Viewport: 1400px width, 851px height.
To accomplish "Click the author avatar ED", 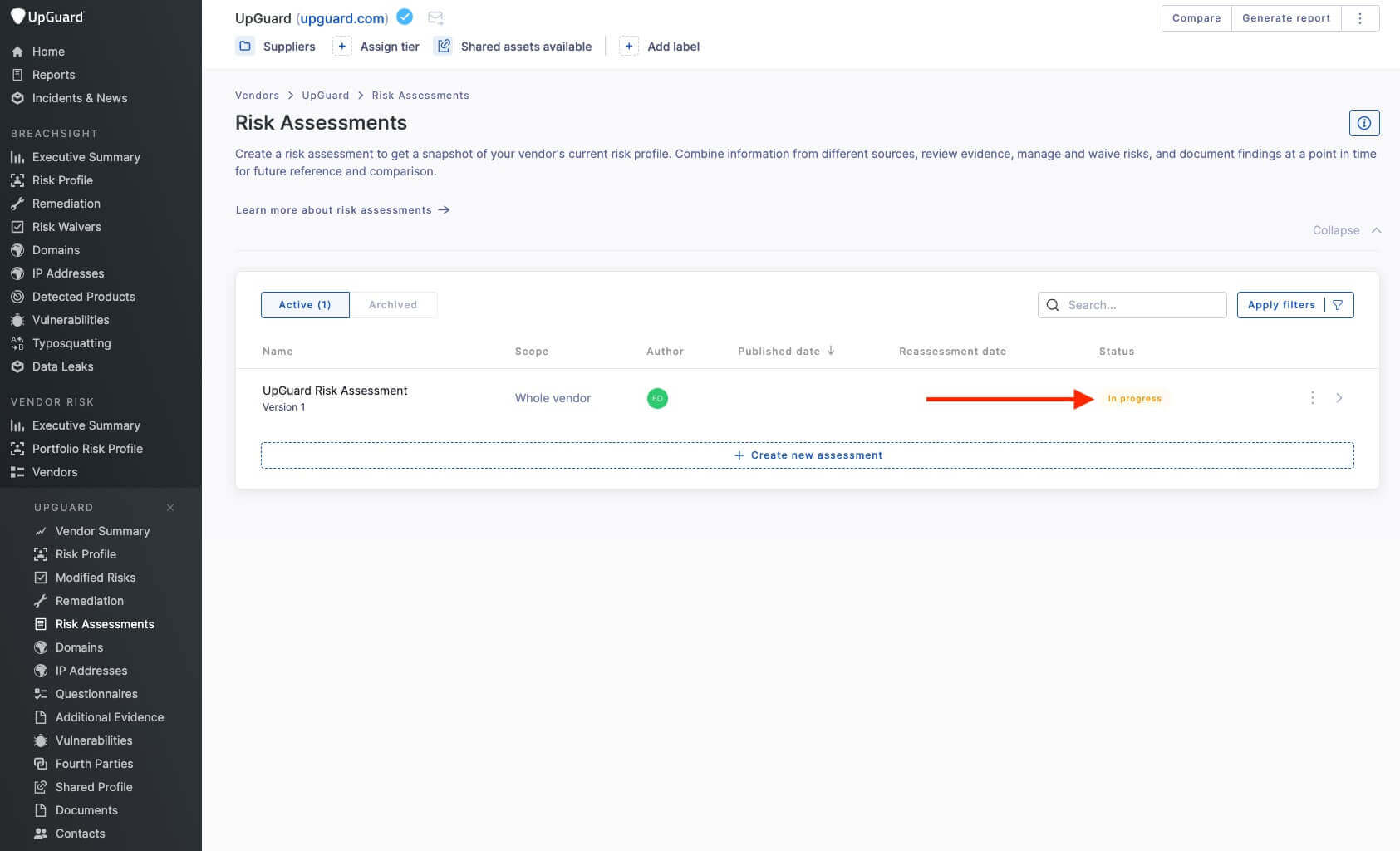I will coord(657,398).
